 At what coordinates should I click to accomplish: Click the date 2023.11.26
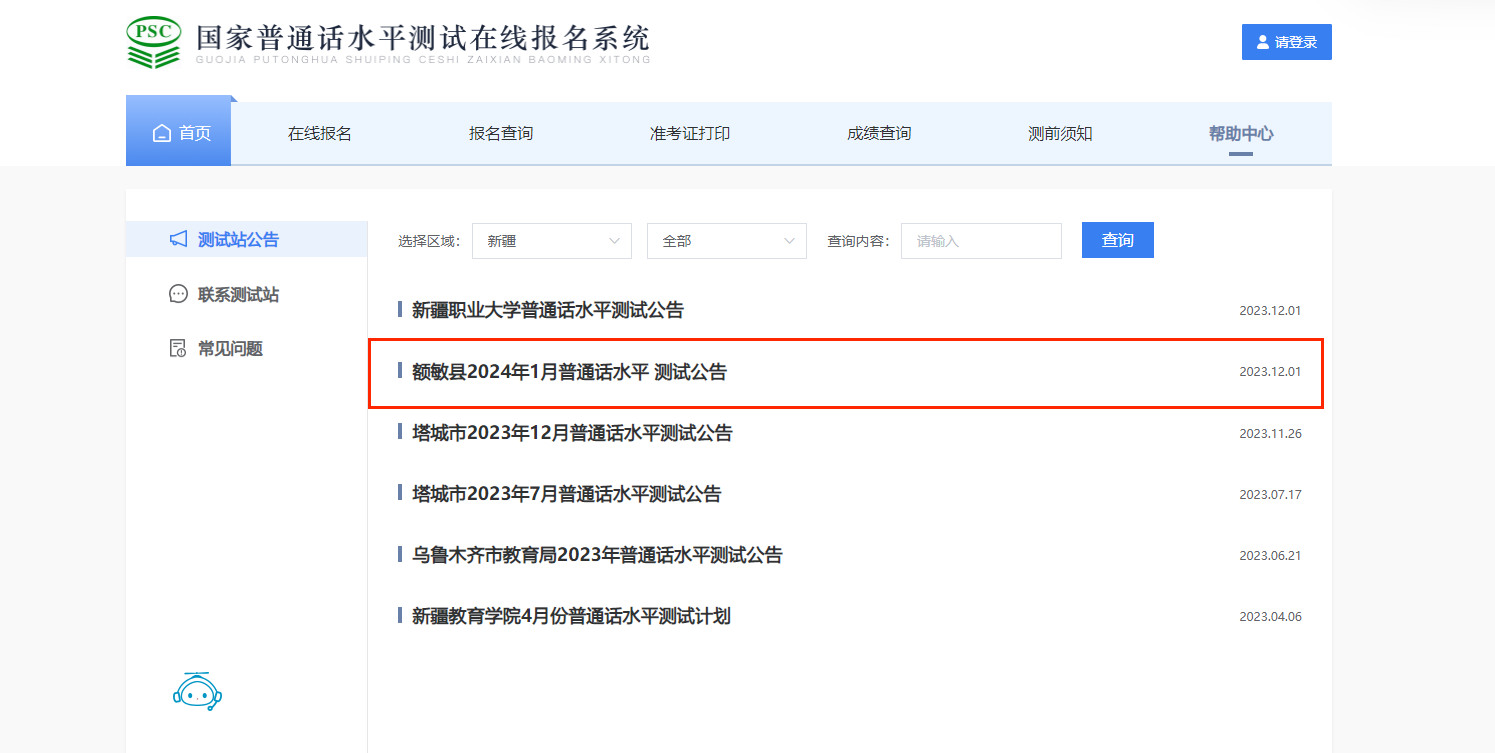click(x=1270, y=433)
